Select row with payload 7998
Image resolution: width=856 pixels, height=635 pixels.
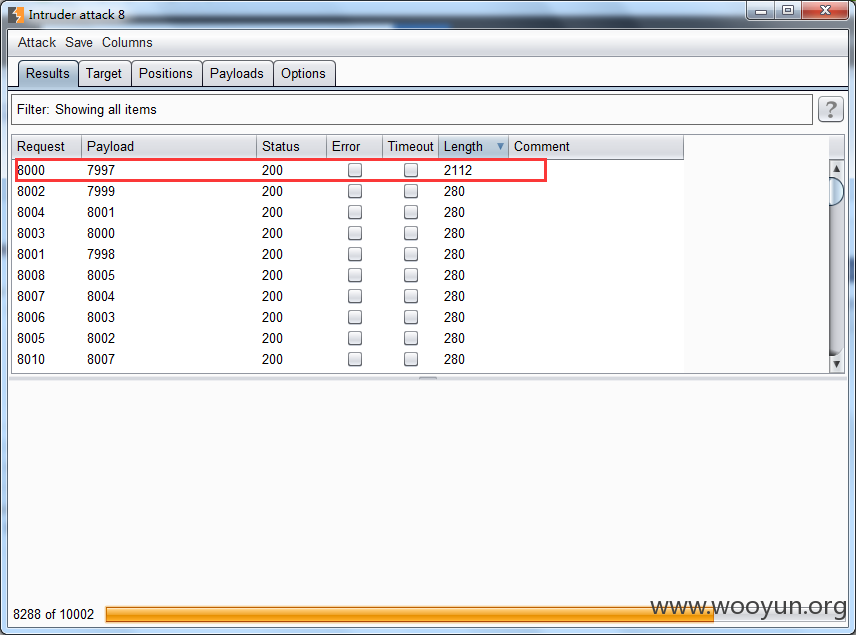(x=348, y=254)
